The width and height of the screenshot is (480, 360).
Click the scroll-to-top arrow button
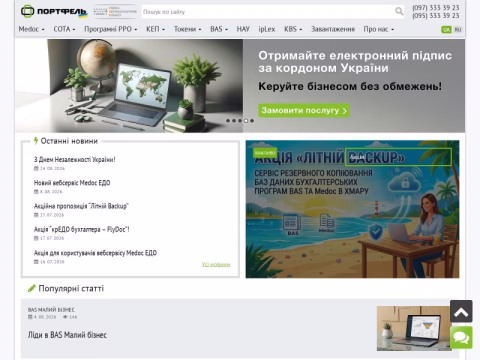point(461,311)
